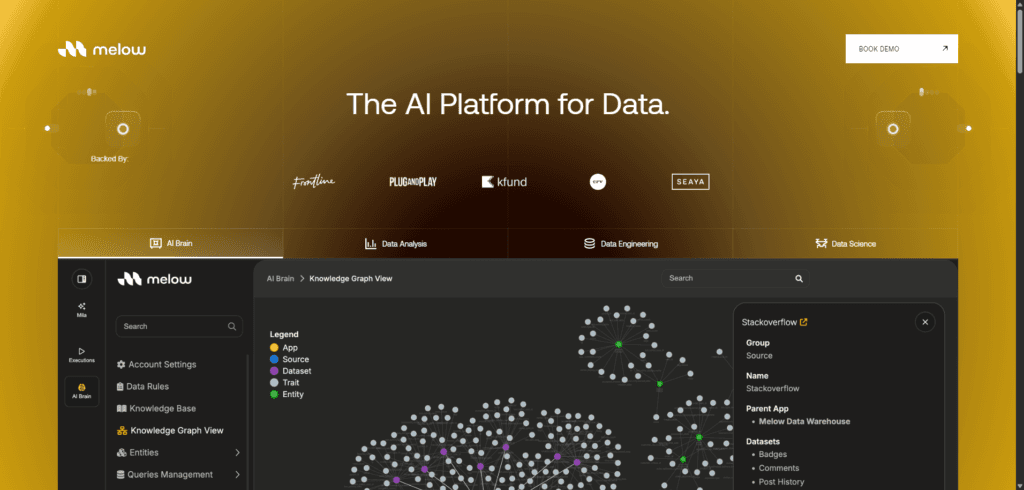
Task: Click the Book Demo button
Action: [901, 48]
